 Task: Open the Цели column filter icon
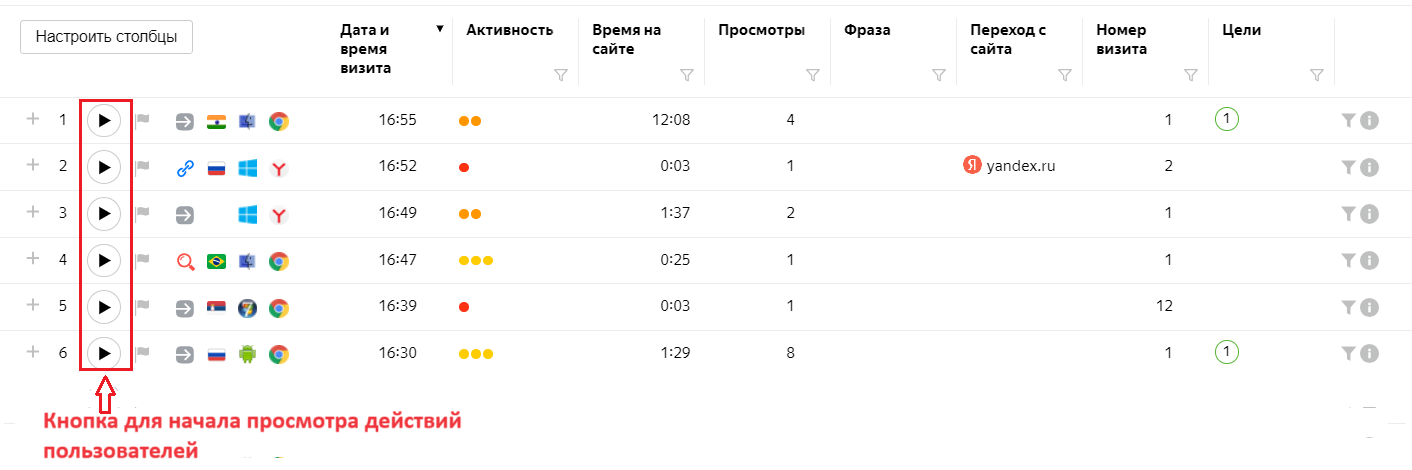click(x=1316, y=75)
